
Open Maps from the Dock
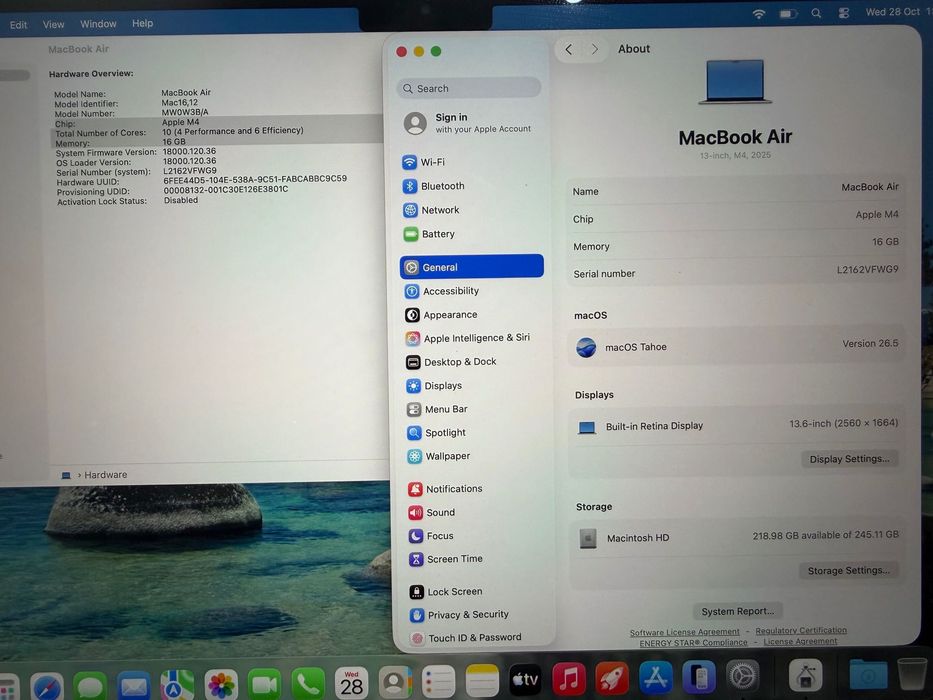coord(177,685)
